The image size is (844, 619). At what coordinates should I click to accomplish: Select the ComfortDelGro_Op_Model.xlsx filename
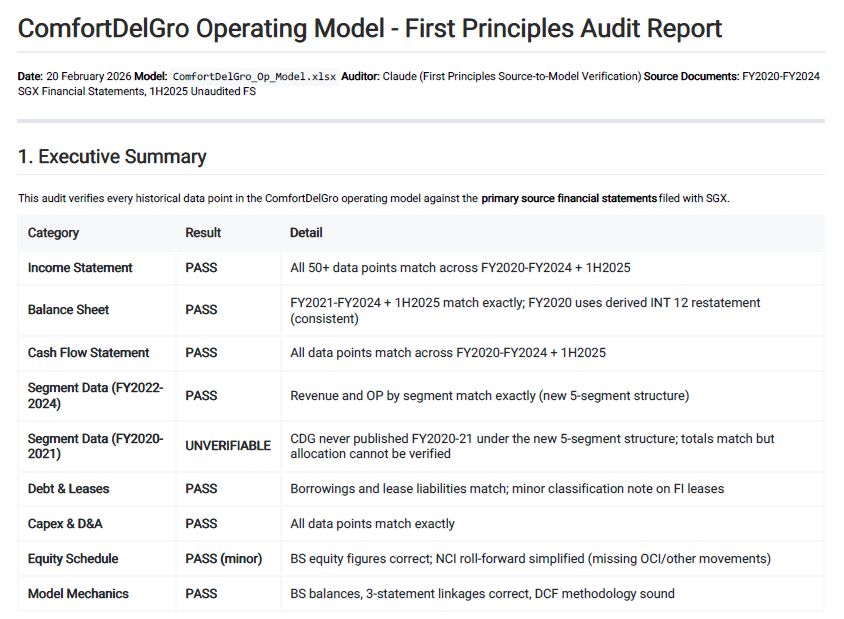(x=254, y=76)
